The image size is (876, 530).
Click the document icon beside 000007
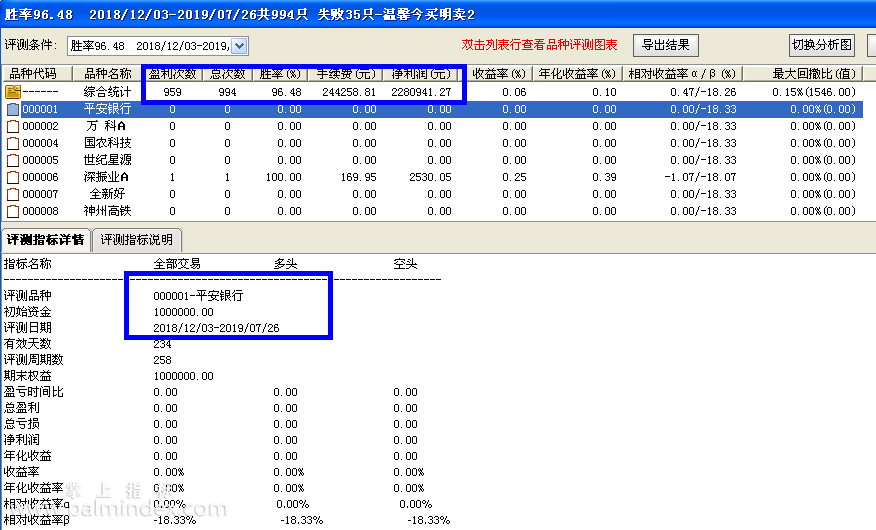tap(13, 194)
